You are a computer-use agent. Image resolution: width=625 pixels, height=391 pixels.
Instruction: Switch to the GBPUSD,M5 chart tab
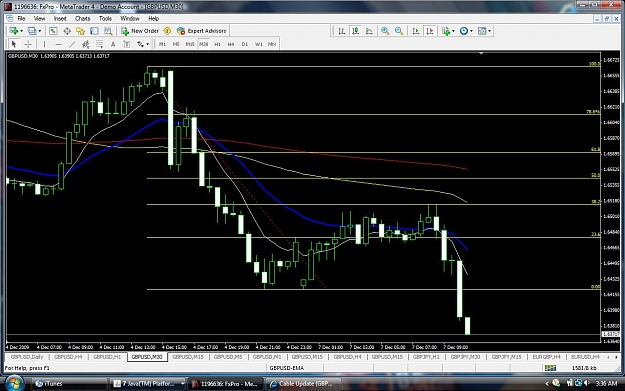(228, 357)
